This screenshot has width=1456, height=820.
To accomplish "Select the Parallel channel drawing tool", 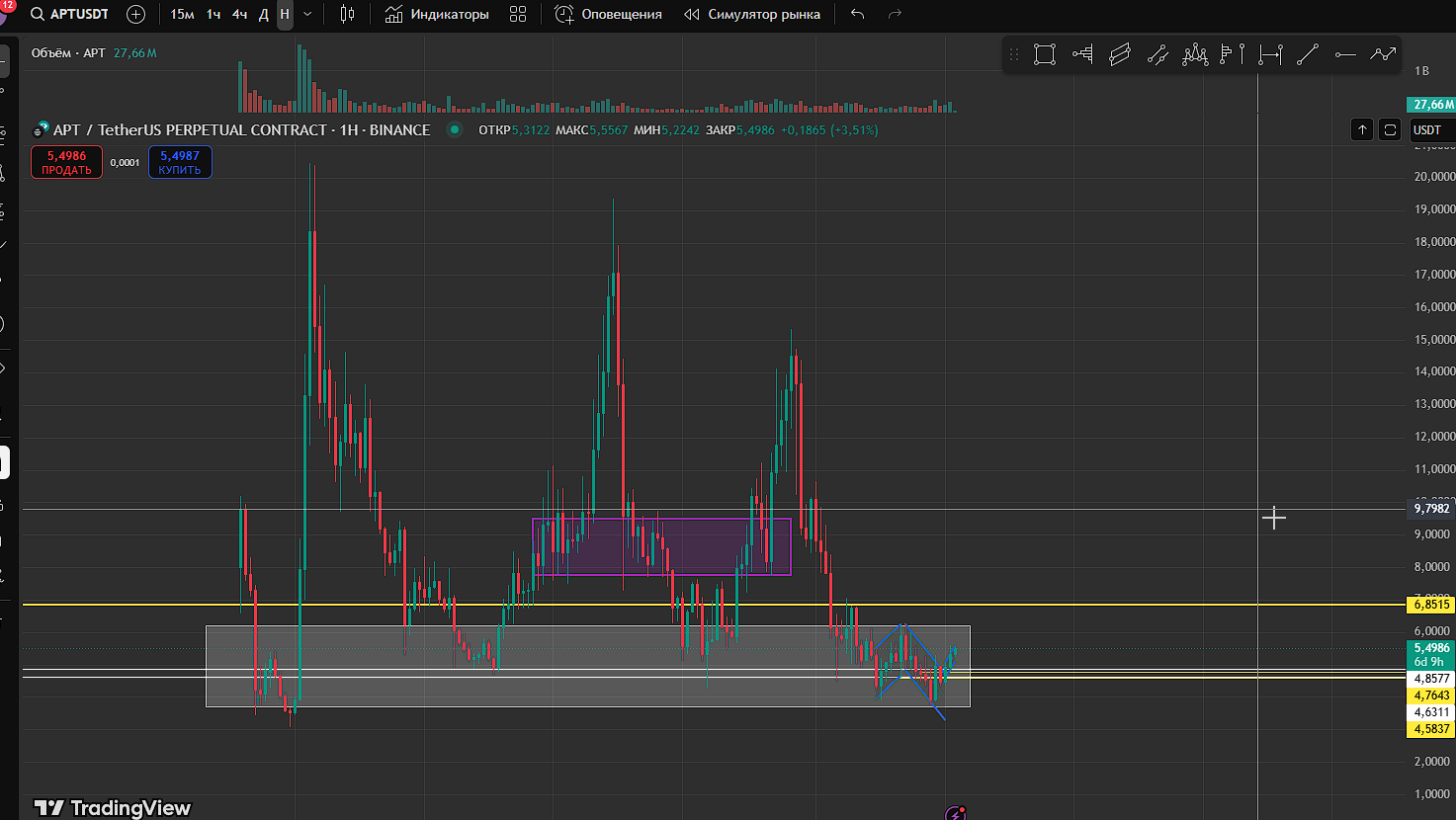I will pos(1120,55).
